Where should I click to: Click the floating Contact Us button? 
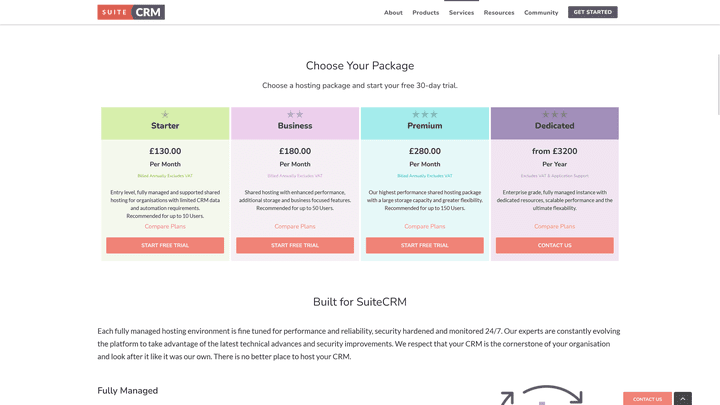pos(647,399)
